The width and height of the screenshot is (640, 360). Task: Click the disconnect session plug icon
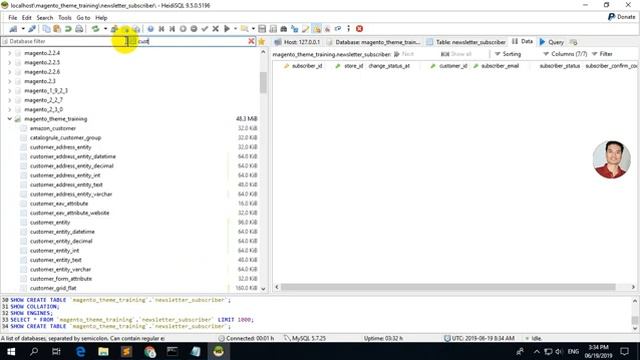(32, 29)
